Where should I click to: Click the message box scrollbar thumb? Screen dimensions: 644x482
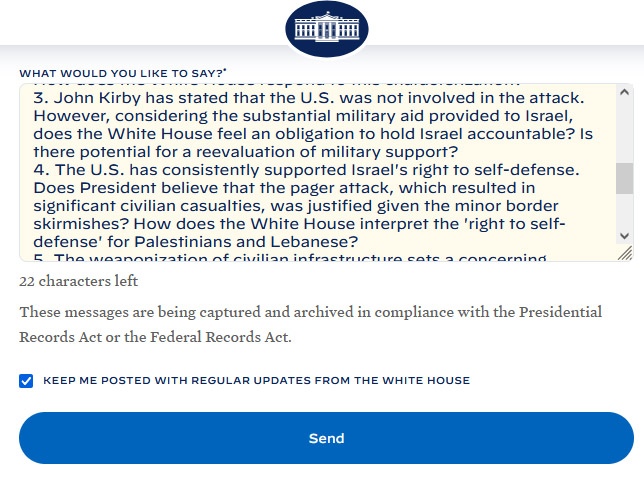pos(624,178)
